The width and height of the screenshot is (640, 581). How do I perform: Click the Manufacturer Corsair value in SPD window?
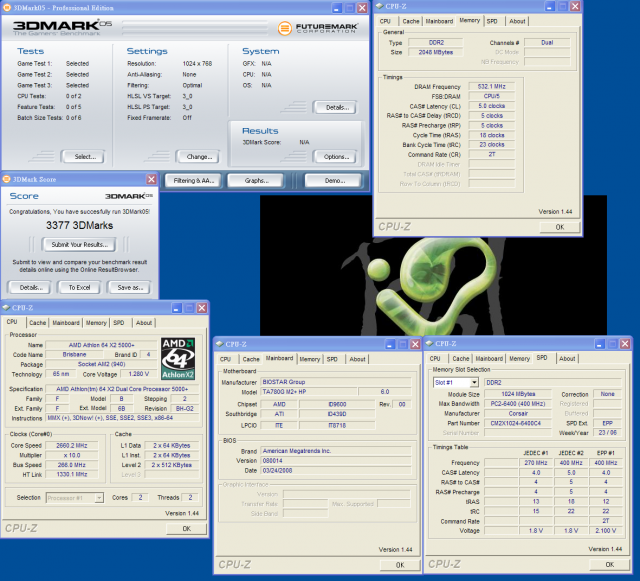[x=518, y=414]
